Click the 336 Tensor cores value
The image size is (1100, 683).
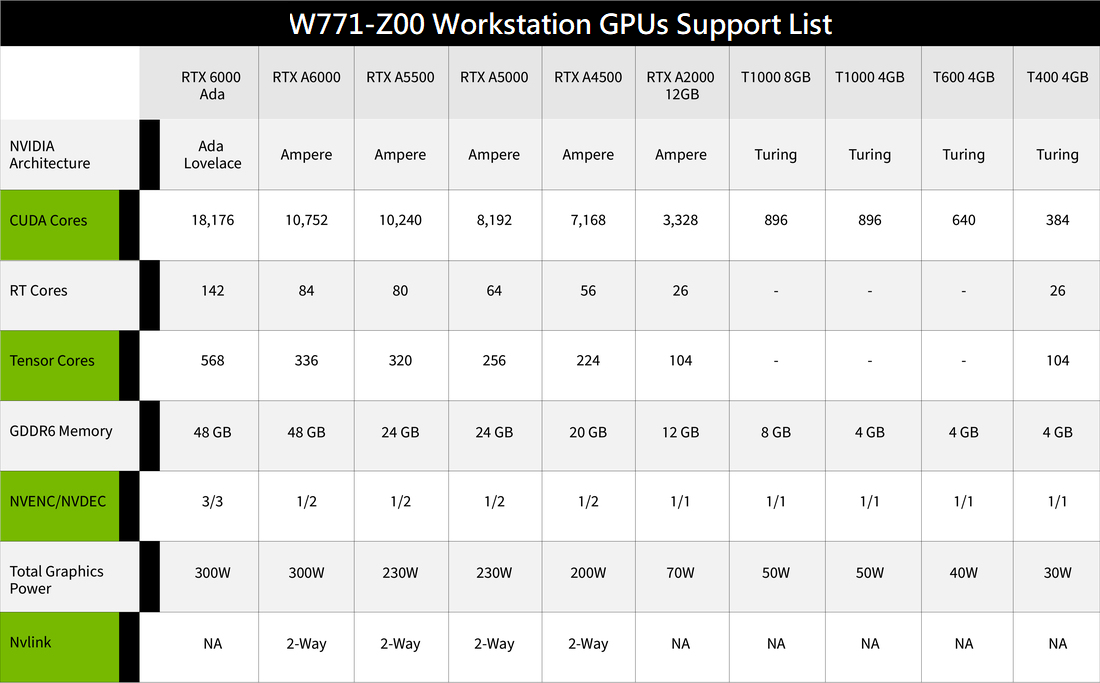pos(307,360)
